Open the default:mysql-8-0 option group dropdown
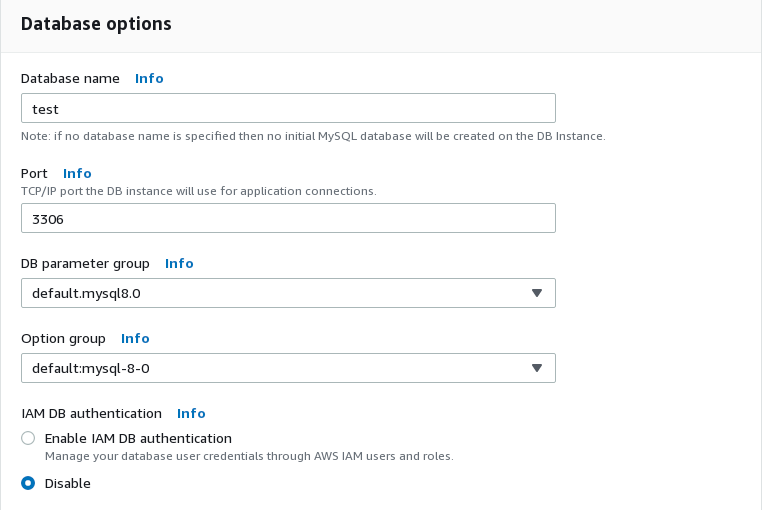This screenshot has height=510, width=762. [288, 368]
